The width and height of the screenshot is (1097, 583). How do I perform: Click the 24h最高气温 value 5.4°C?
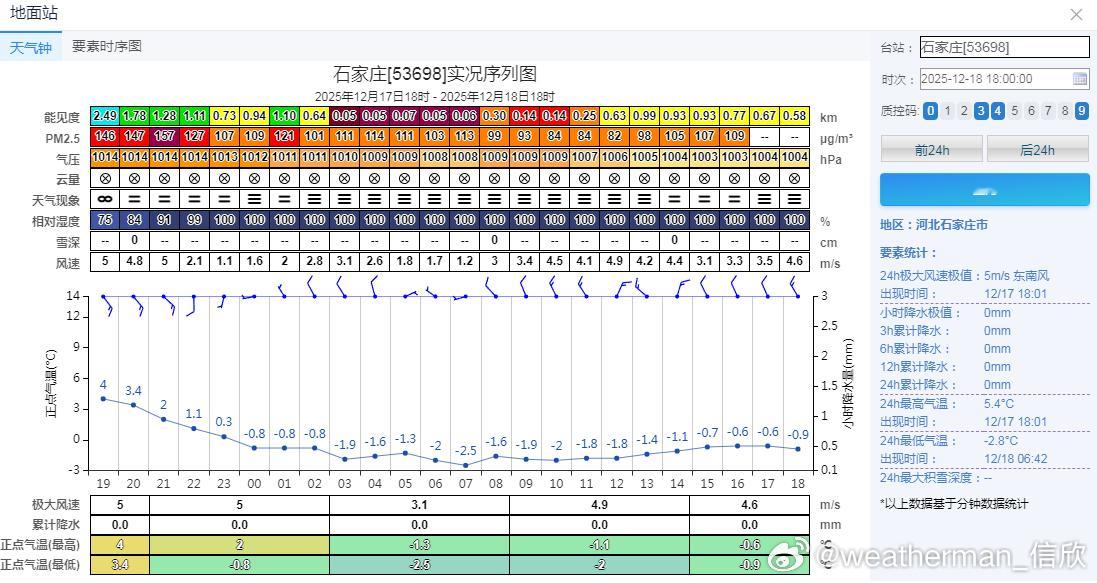999,404
